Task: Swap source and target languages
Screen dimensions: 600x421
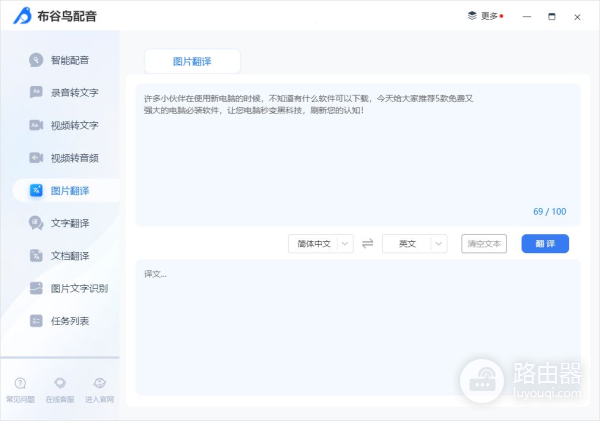Action: [x=368, y=244]
